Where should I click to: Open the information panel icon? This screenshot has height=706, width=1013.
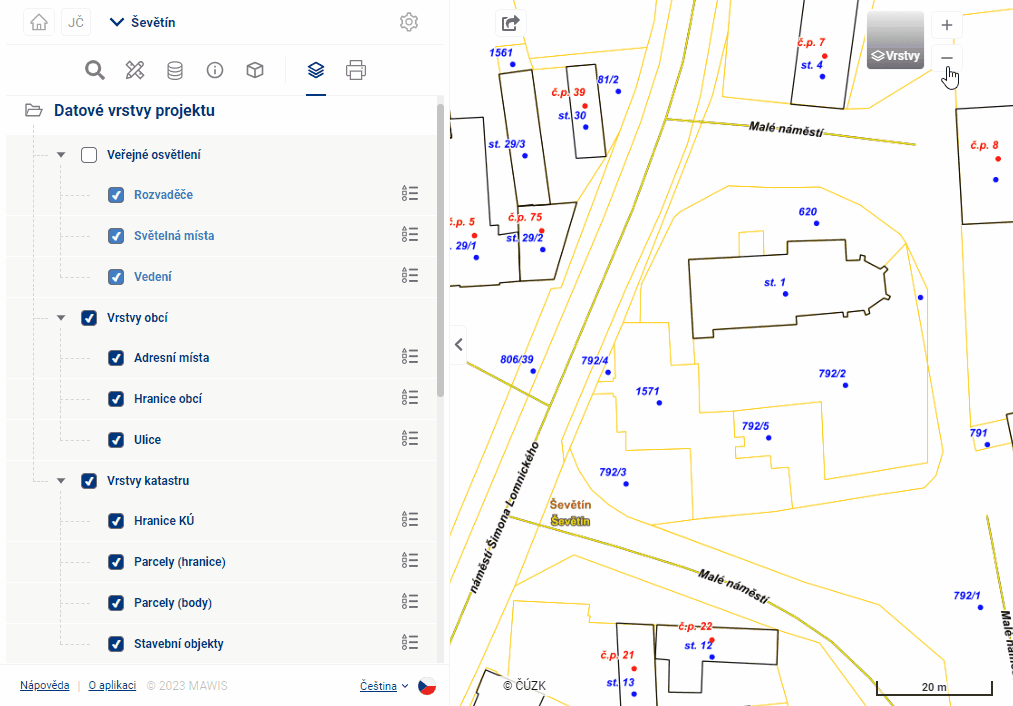pyautogui.click(x=214, y=70)
